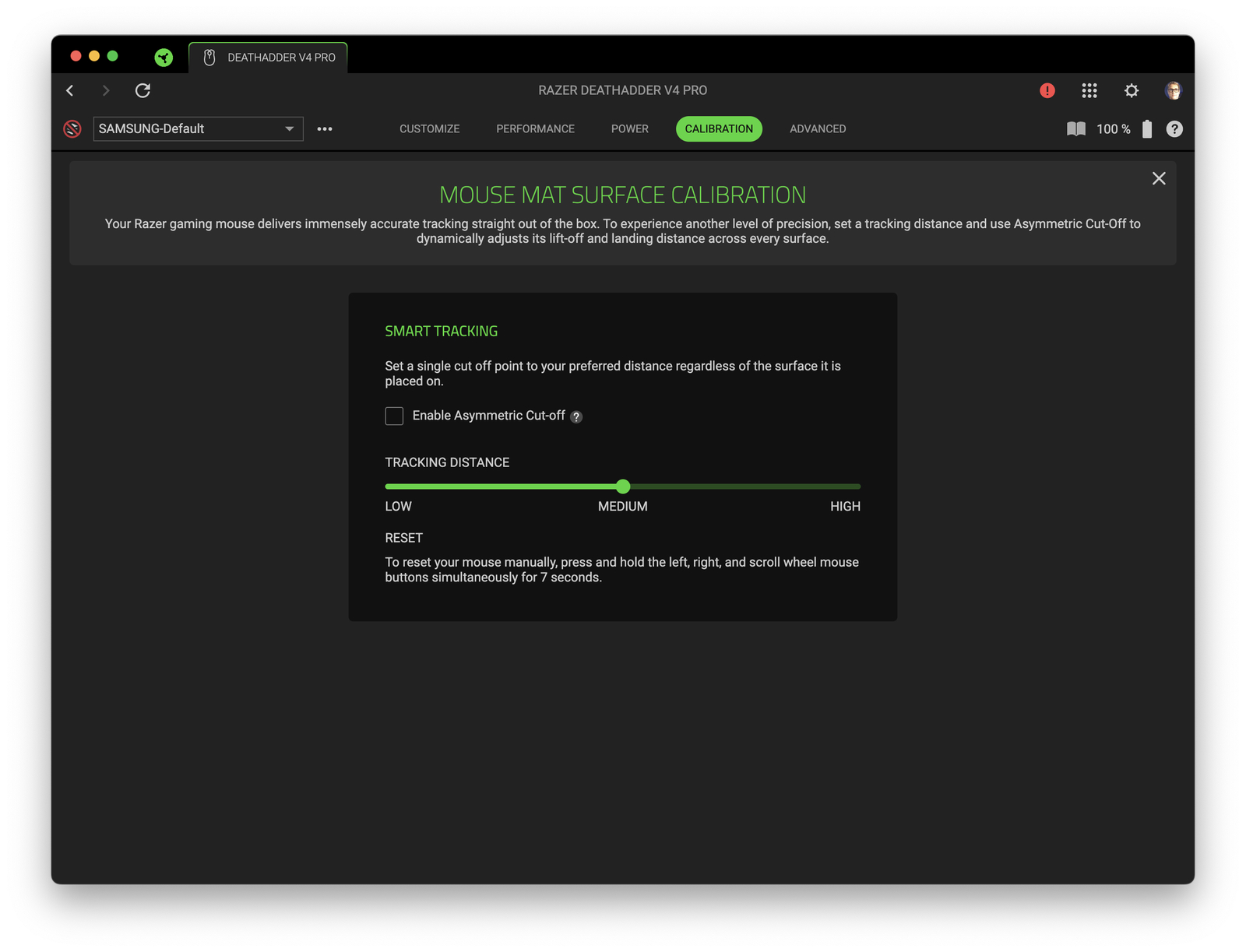The image size is (1246, 952).
Task: Click the Asymmetric Cut-off info tooltip icon
Action: point(576,416)
